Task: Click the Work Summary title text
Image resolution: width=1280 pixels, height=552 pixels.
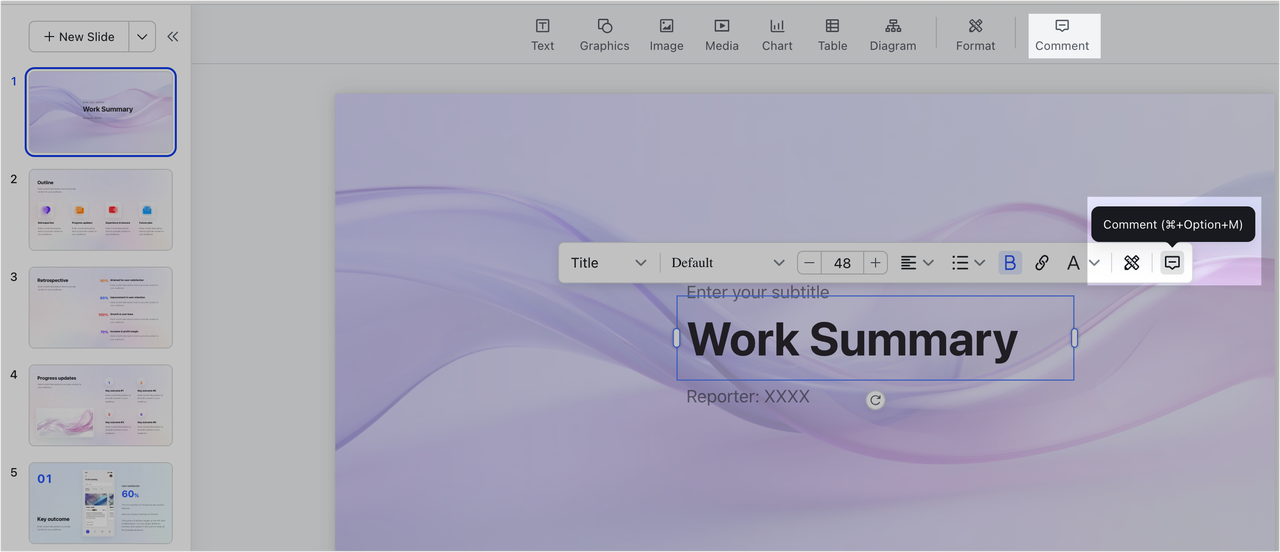Action: point(852,340)
